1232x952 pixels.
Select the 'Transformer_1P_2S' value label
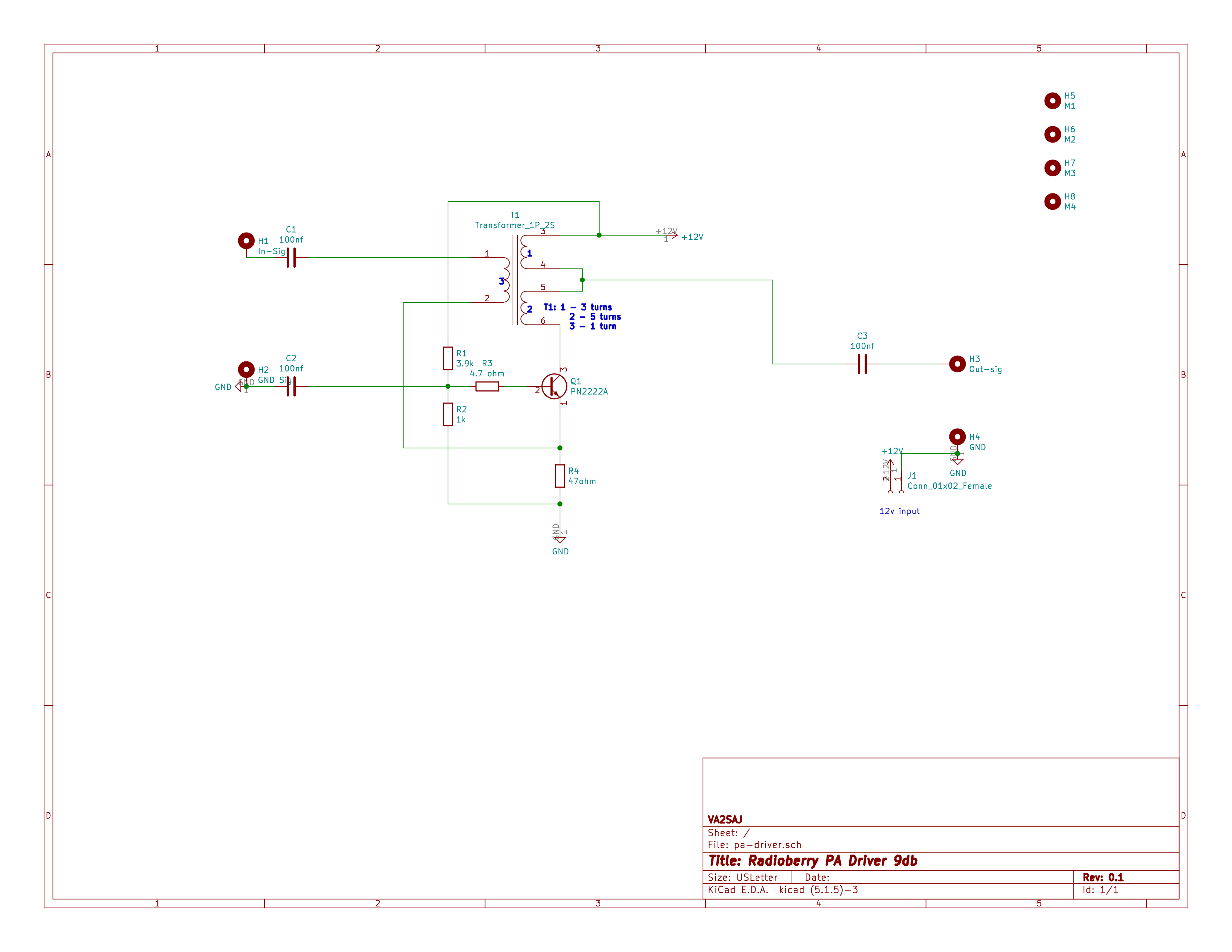click(515, 225)
